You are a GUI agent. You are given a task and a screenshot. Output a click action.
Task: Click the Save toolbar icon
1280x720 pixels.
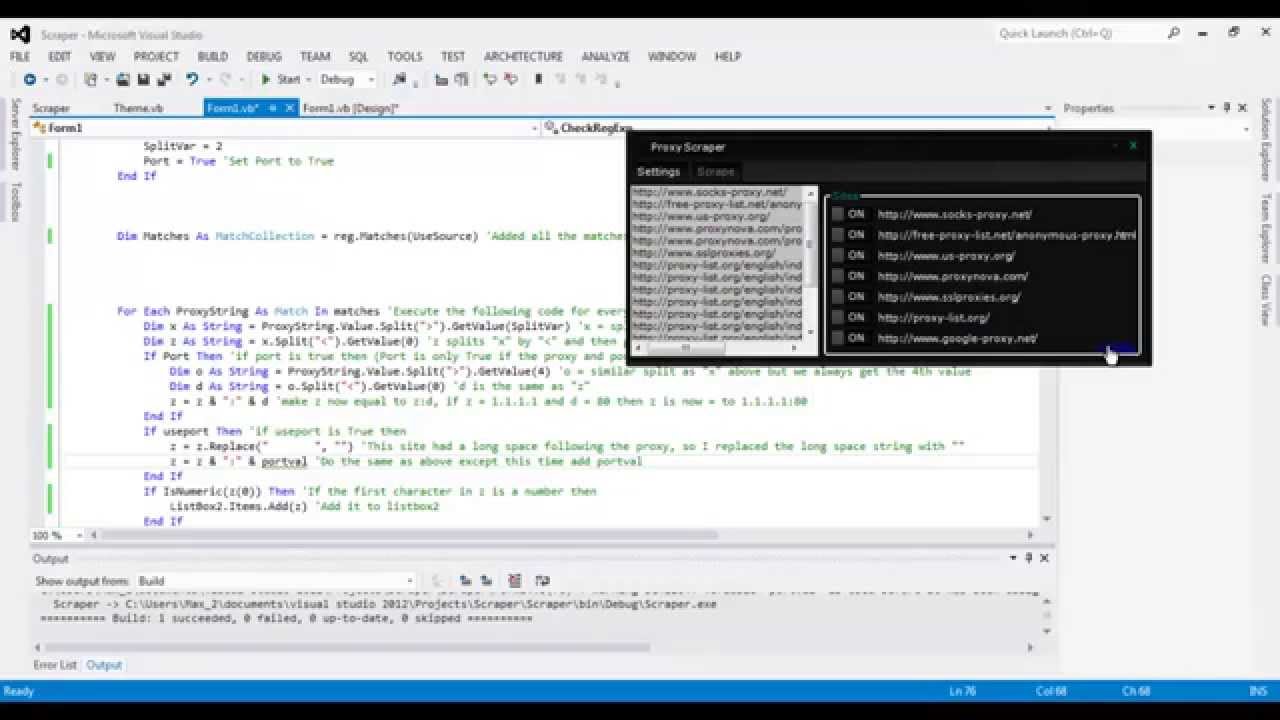(x=143, y=79)
